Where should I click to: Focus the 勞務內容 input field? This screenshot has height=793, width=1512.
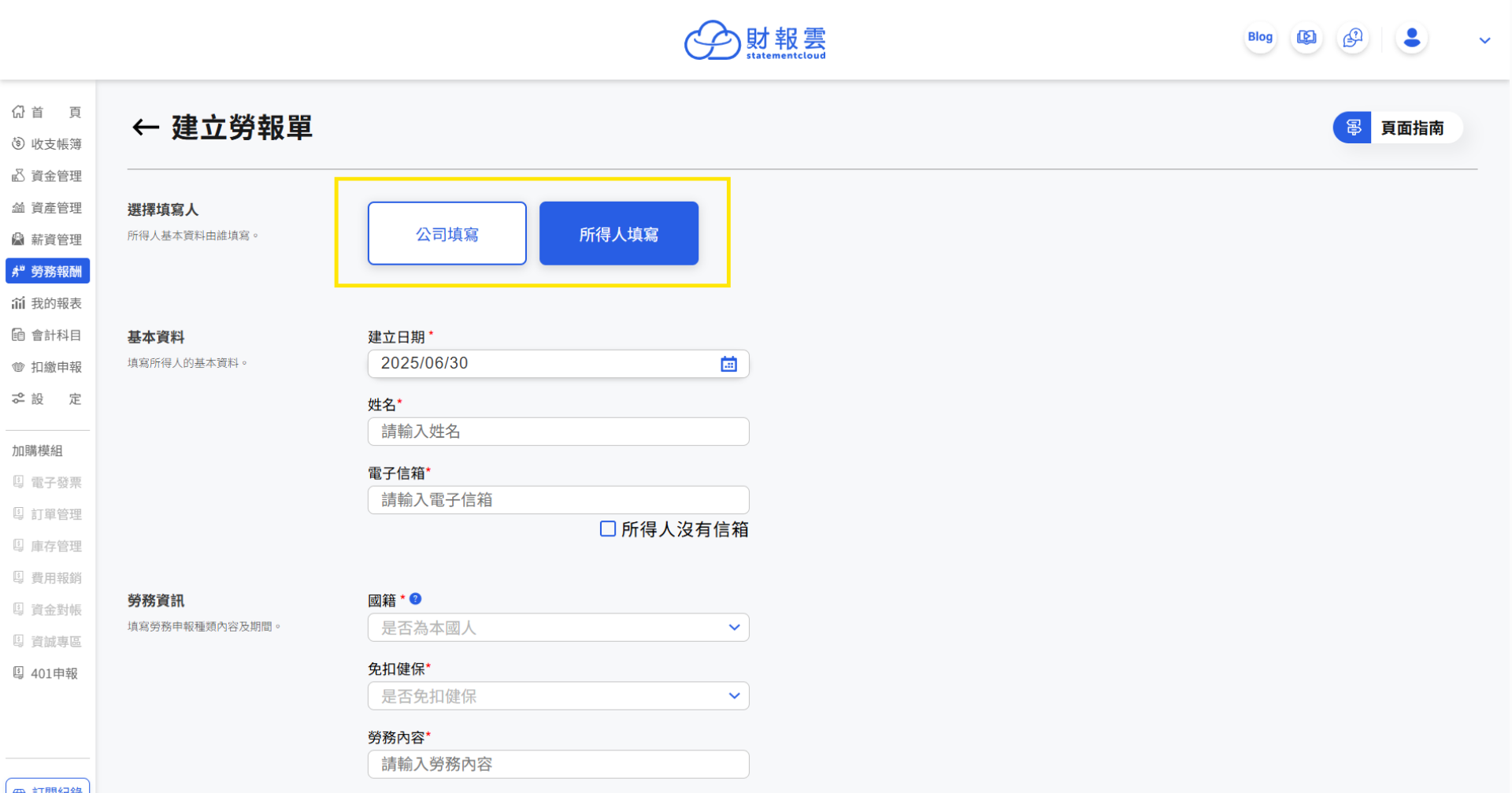558,764
